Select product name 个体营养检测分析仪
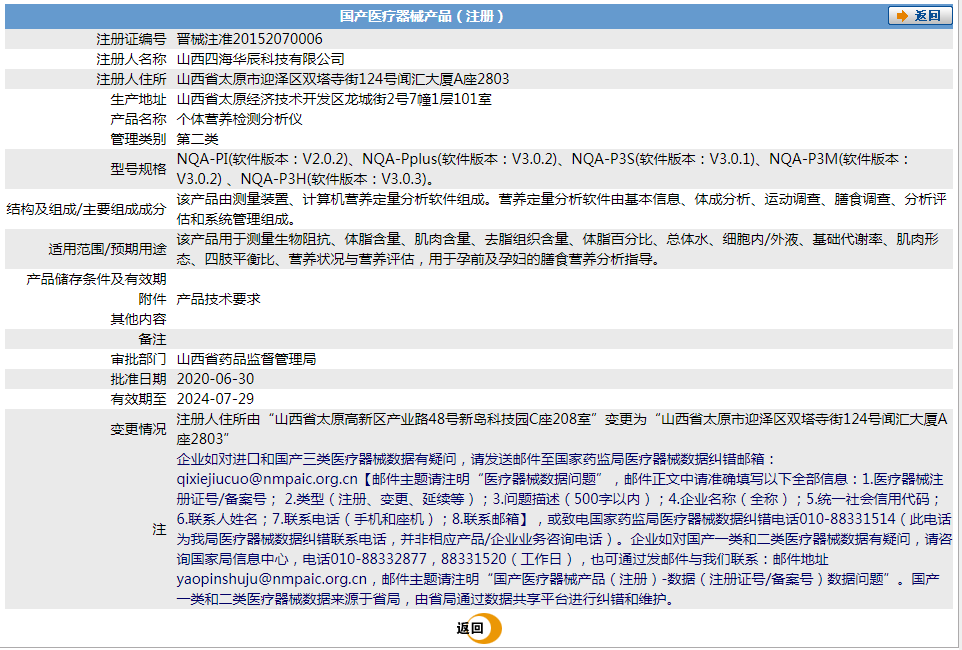This screenshot has width=962, height=650. pos(239,119)
